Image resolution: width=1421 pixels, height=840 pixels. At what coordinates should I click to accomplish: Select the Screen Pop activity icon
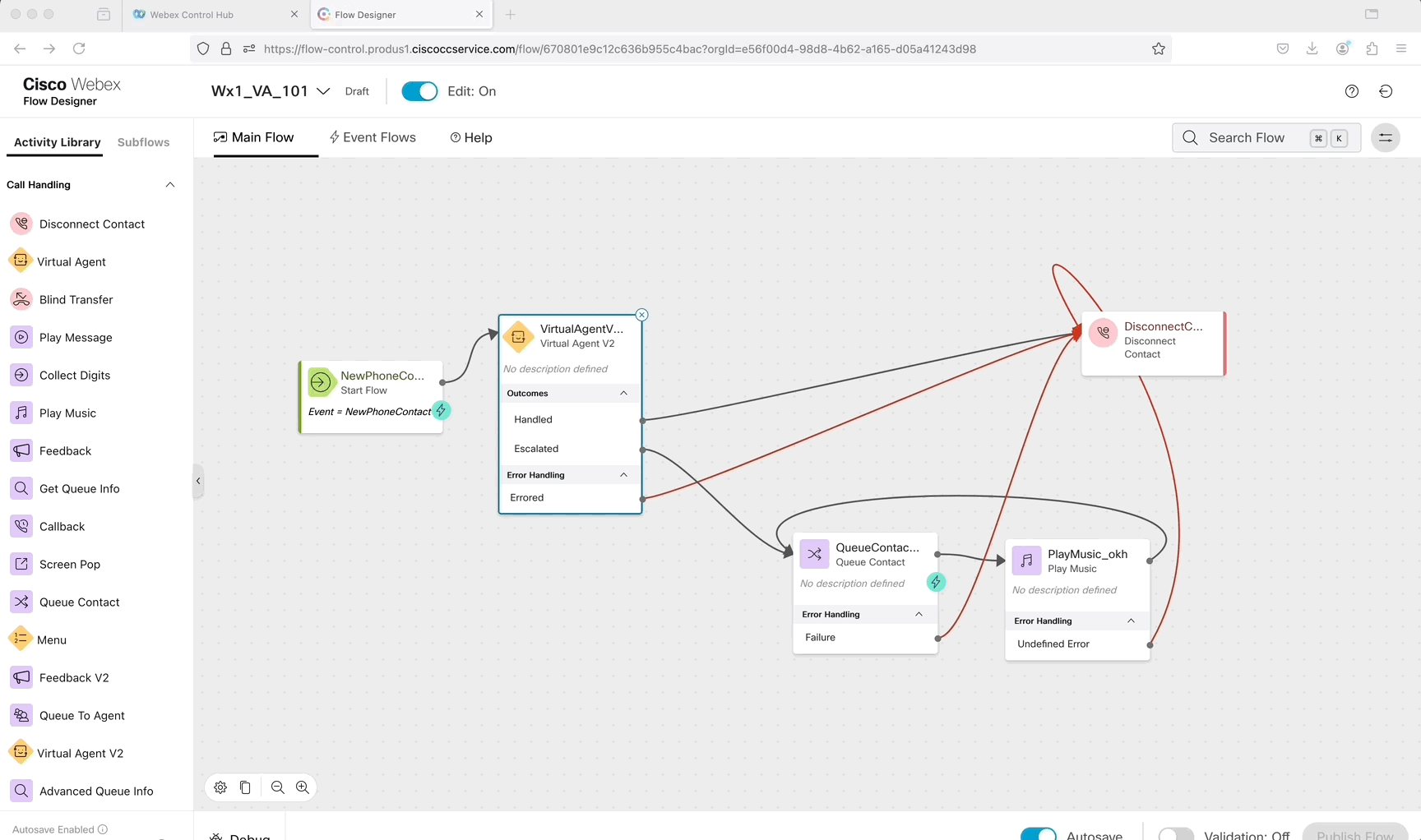[x=21, y=564]
